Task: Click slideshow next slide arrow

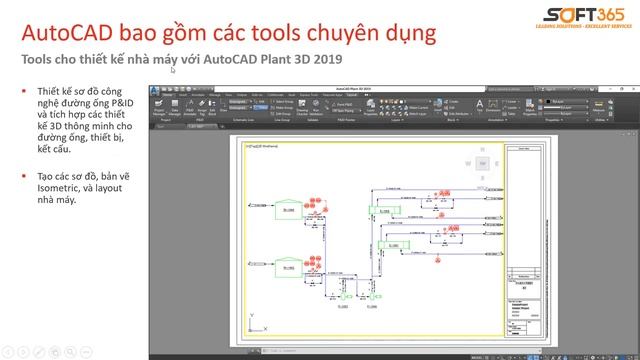Action: (23, 352)
